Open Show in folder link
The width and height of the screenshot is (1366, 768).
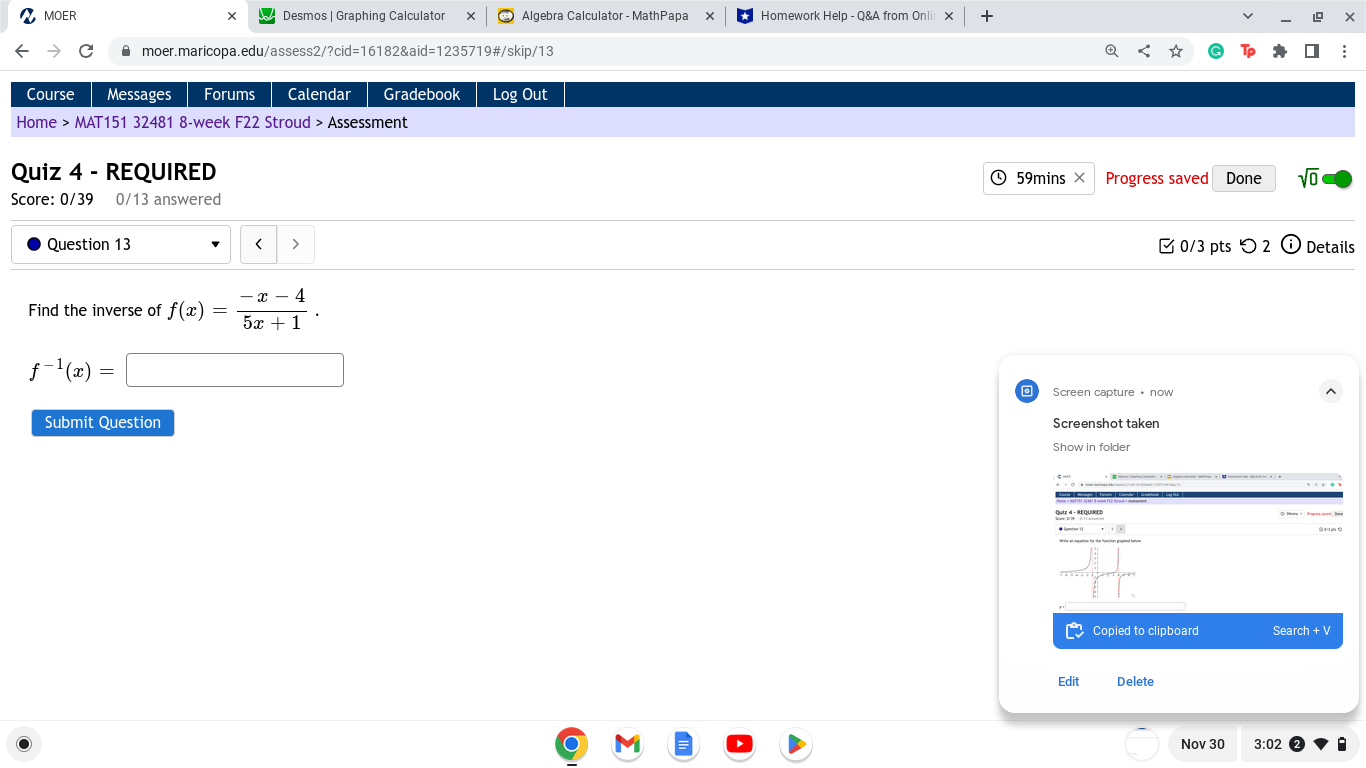tap(1091, 447)
